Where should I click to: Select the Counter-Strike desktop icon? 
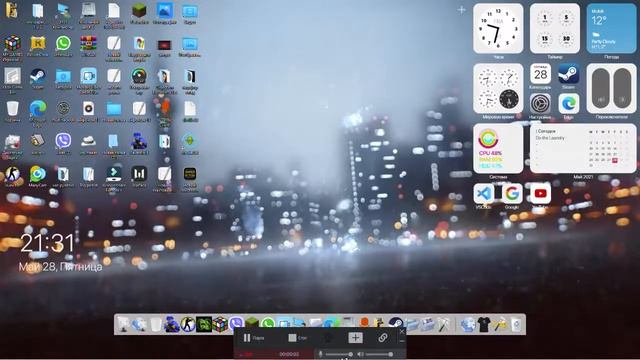click(12, 174)
